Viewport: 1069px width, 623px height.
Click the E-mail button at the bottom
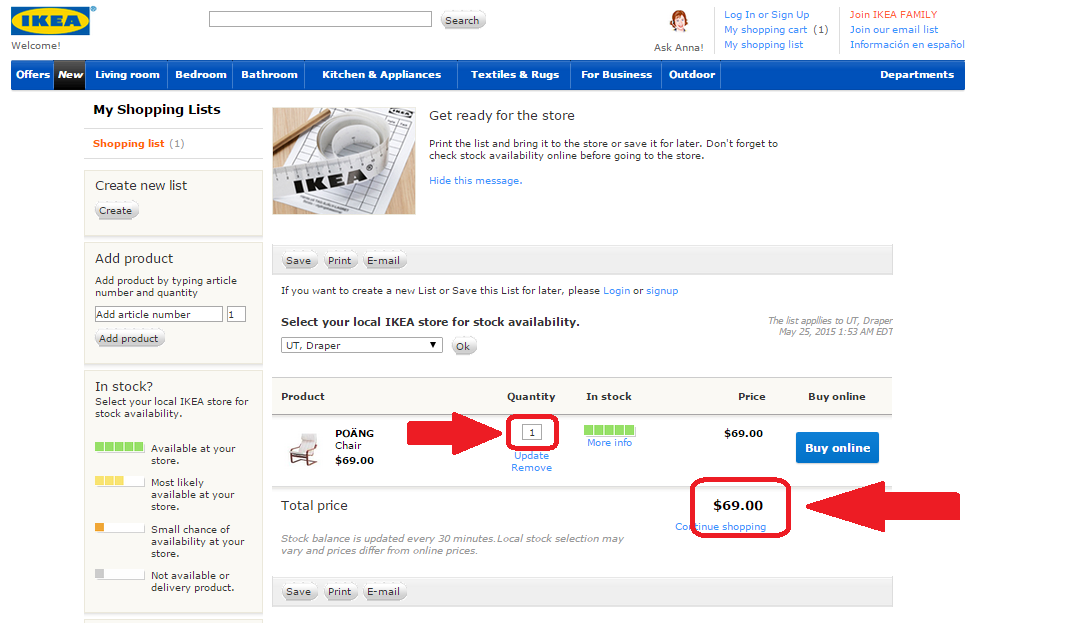pos(384,591)
